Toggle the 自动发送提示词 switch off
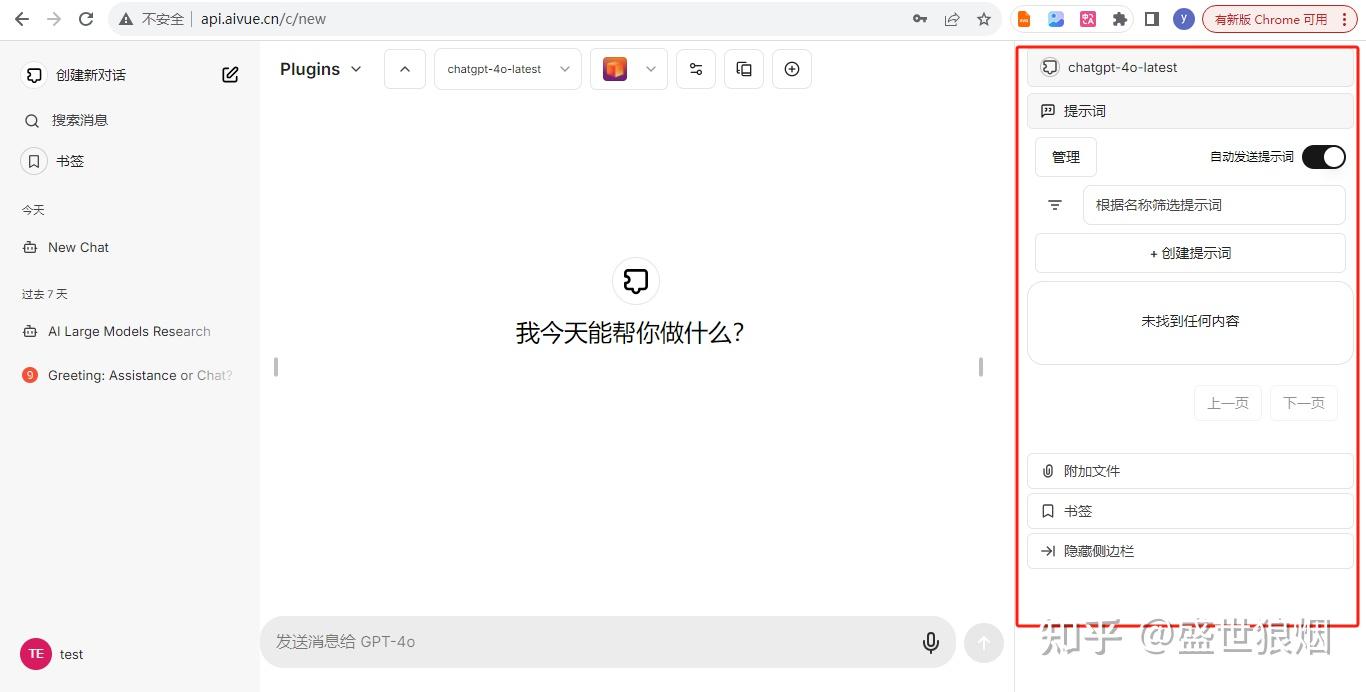Screen dimensions: 1366x692 click(x=1324, y=157)
